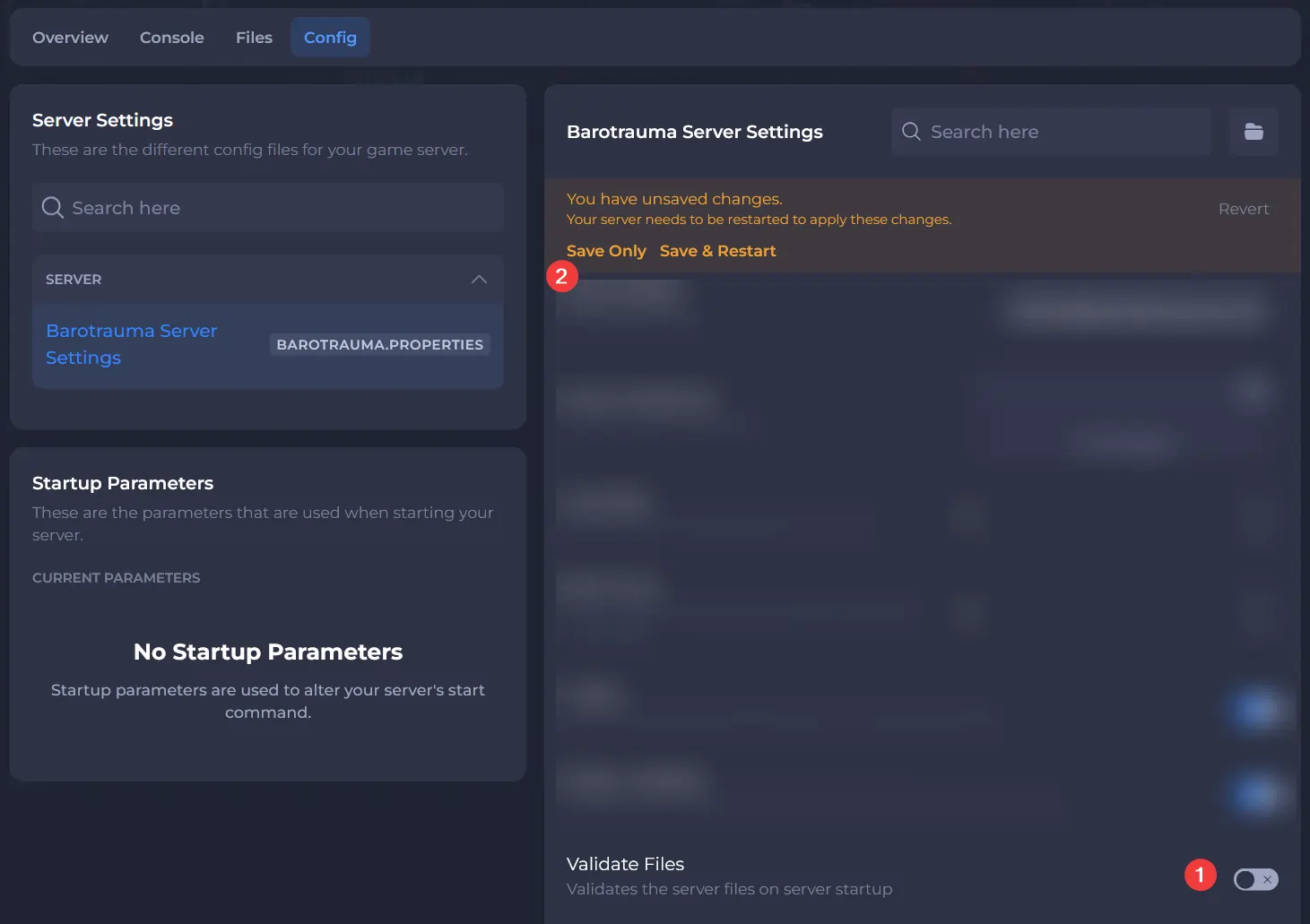Viewport: 1310px width, 924px height.
Task: Revert the unsaved changes
Action: 1244,209
